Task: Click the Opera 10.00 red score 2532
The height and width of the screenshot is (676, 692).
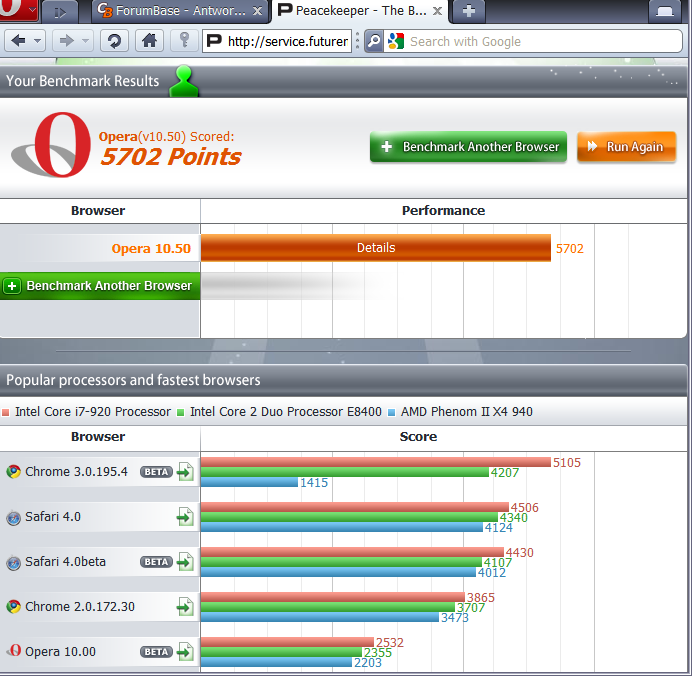Action: pyautogui.click(x=390, y=642)
